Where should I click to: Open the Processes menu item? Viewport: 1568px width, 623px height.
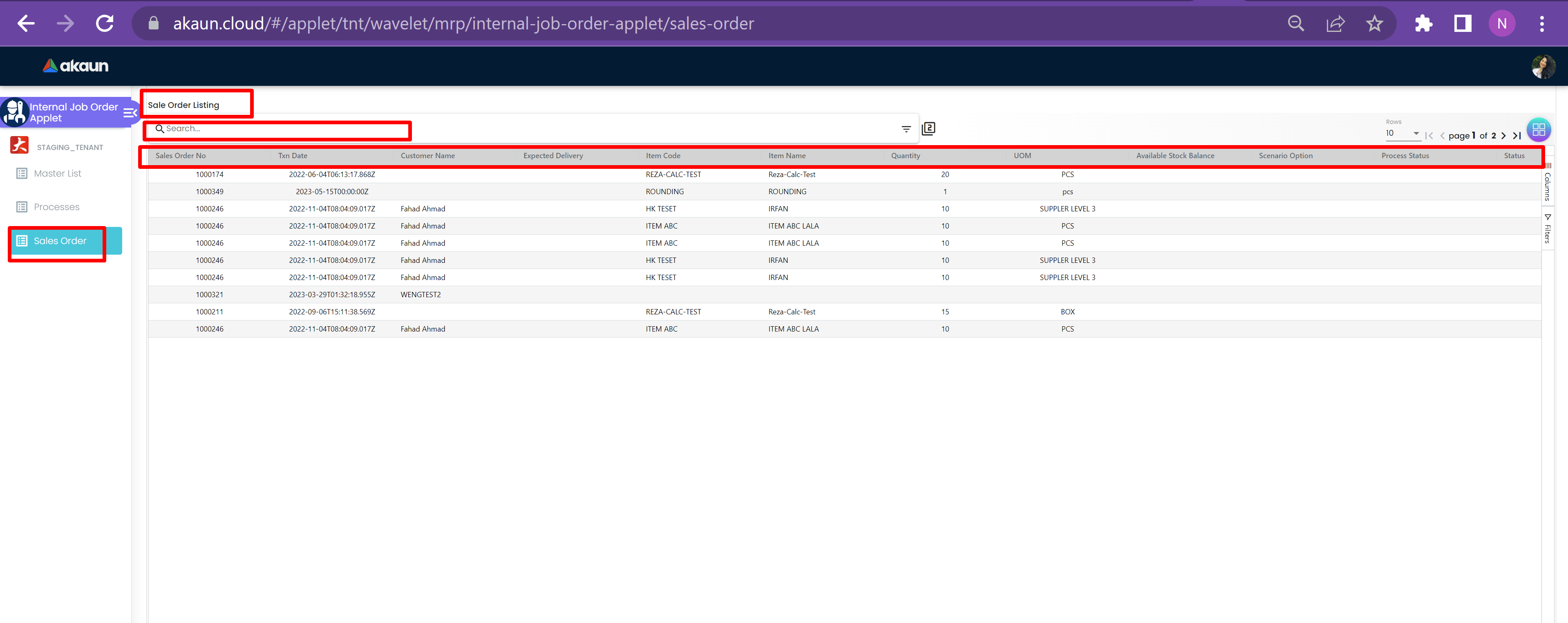pyautogui.click(x=57, y=207)
